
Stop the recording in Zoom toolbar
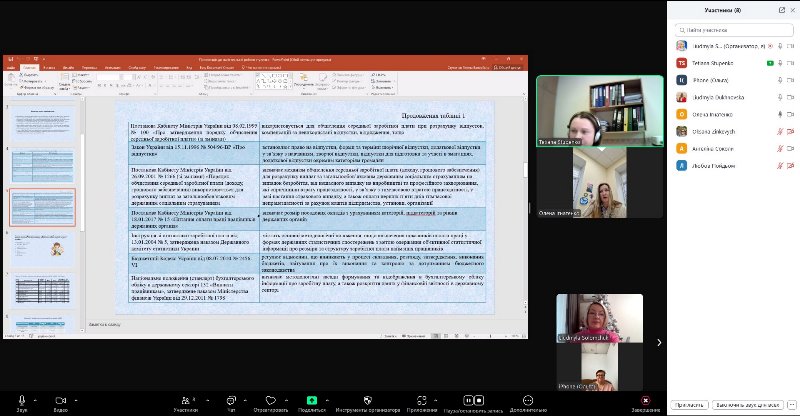click(479, 401)
